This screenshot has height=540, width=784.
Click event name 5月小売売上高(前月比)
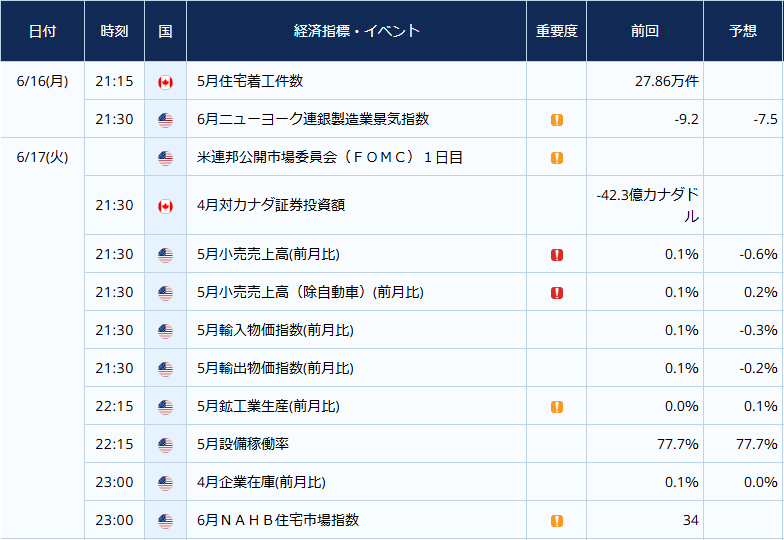coord(268,254)
